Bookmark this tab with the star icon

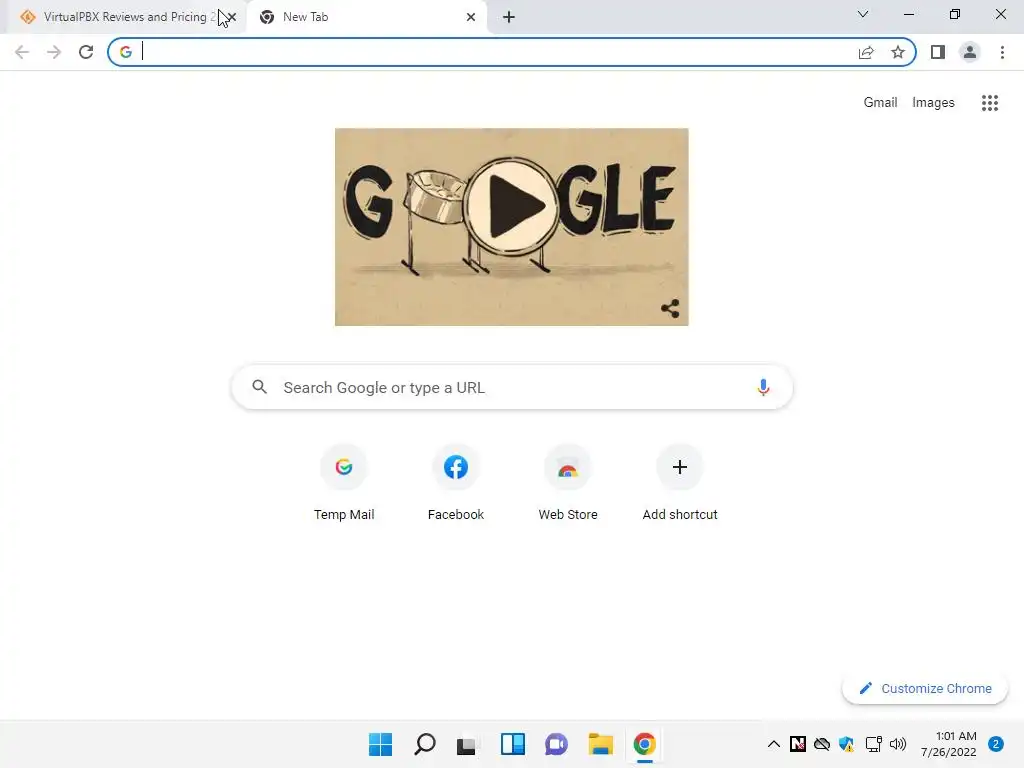pos(898,52)
